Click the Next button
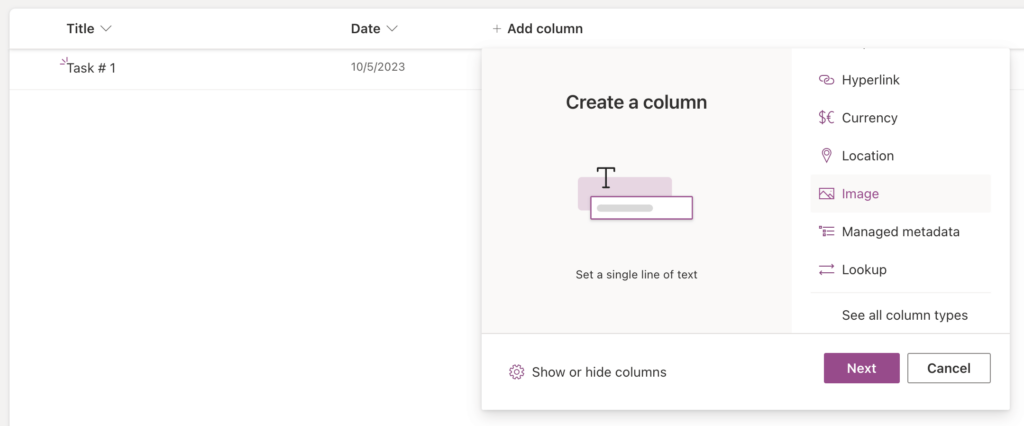This screenshot has width=1024, height=426. (x=861, y=368)
